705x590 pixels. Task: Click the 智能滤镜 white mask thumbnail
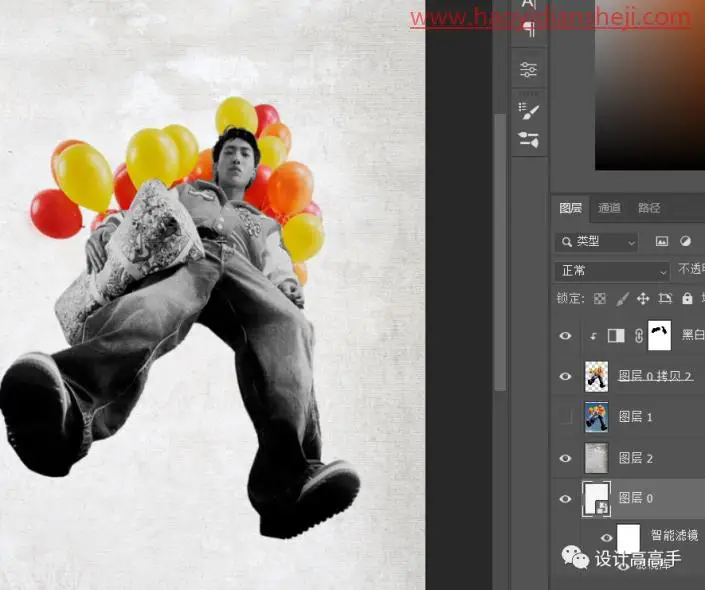click(628, 537)
